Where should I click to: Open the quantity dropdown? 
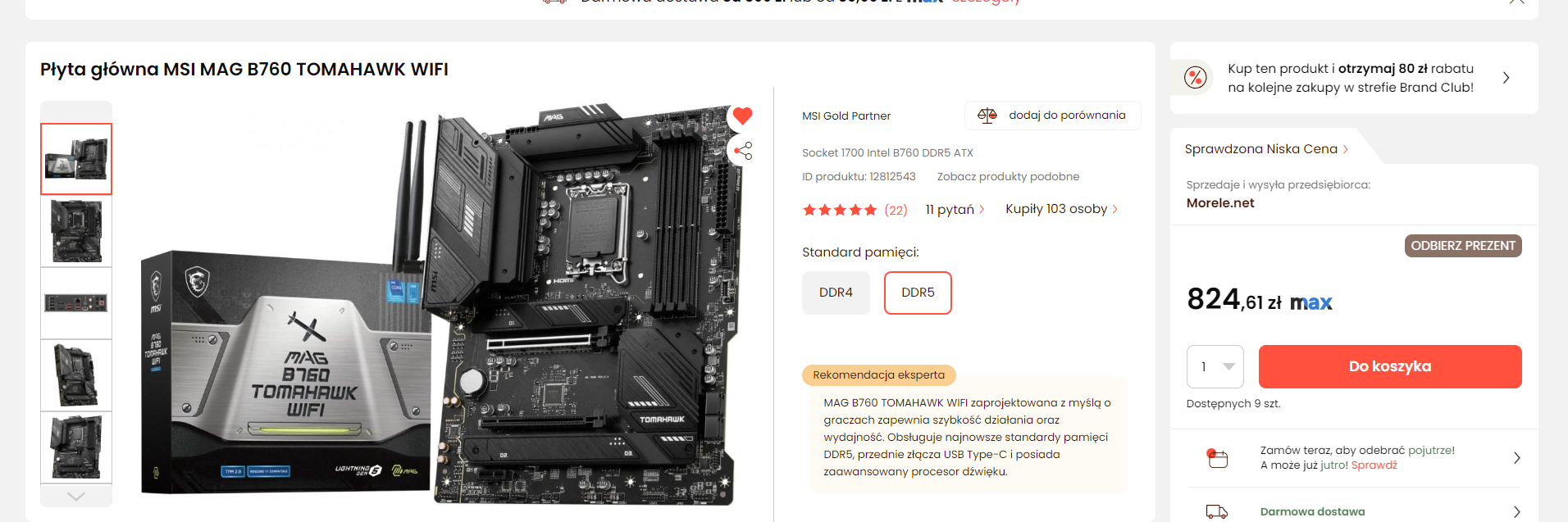[1215, 366]
